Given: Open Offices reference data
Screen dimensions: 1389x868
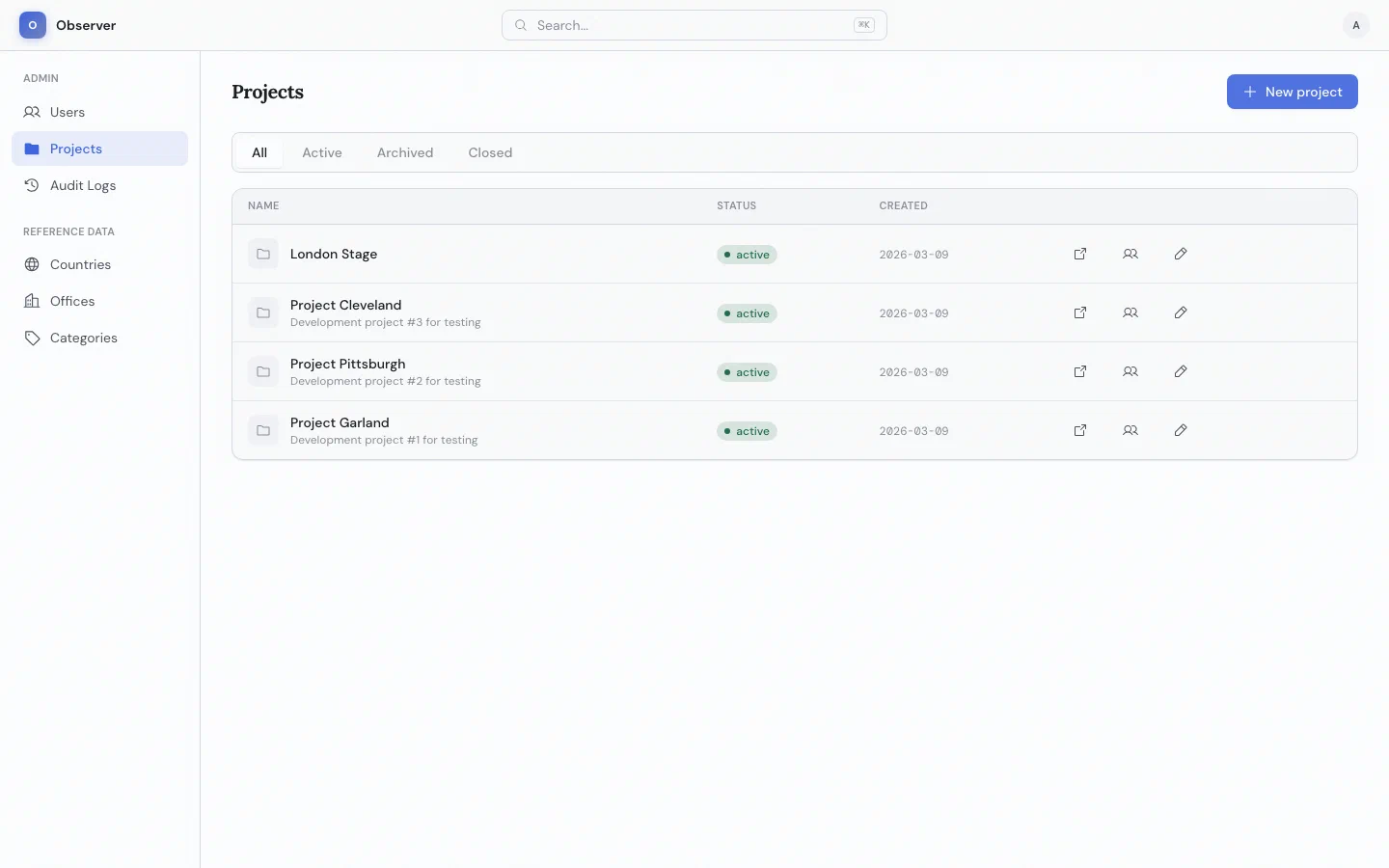Looking at the screenshot, I should pyautogui.click(x=99, y=301).
